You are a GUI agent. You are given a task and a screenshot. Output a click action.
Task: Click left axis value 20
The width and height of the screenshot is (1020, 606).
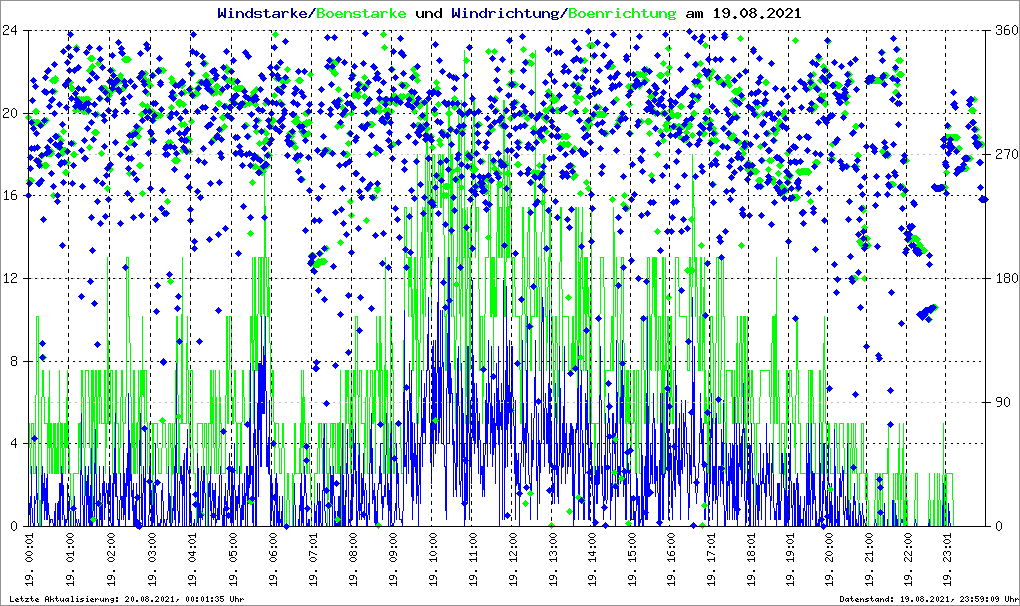[9, 113]
